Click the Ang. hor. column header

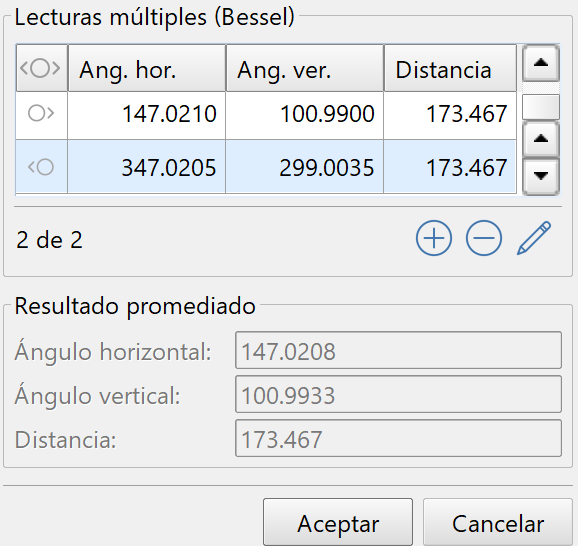(x=147, y=68)
